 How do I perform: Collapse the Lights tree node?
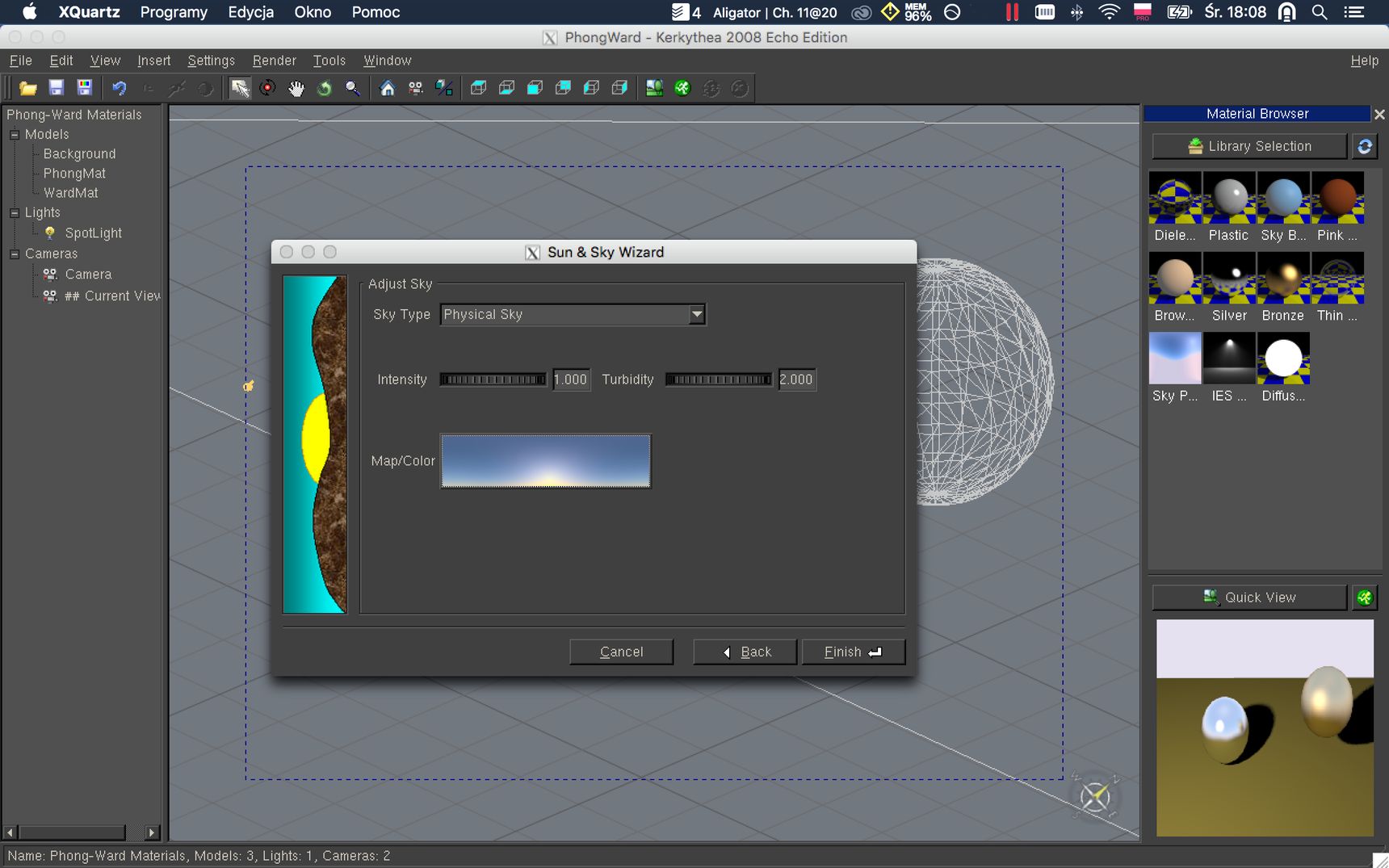coord(15,213)
